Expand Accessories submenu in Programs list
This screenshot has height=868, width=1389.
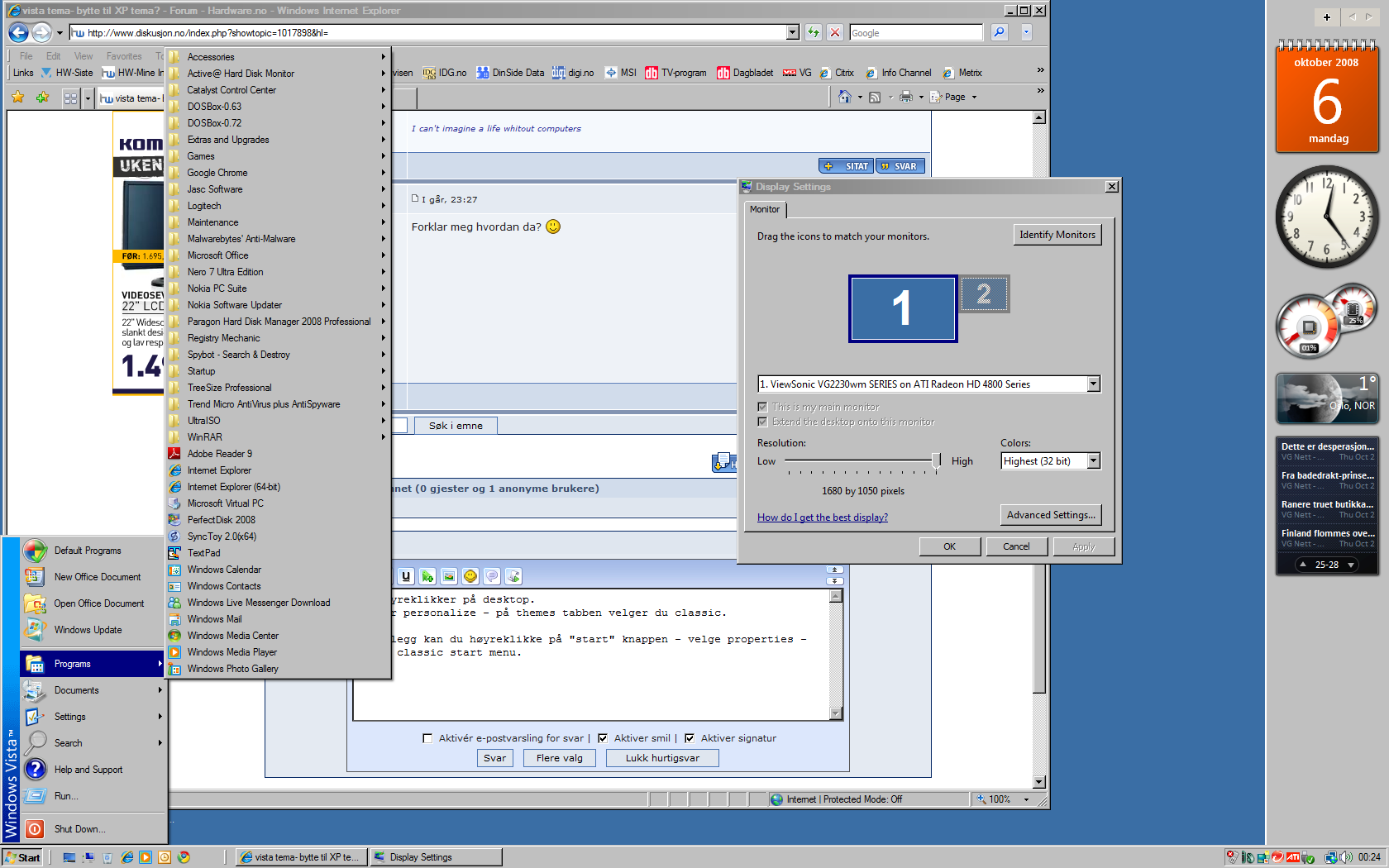[x=278, y=57]
